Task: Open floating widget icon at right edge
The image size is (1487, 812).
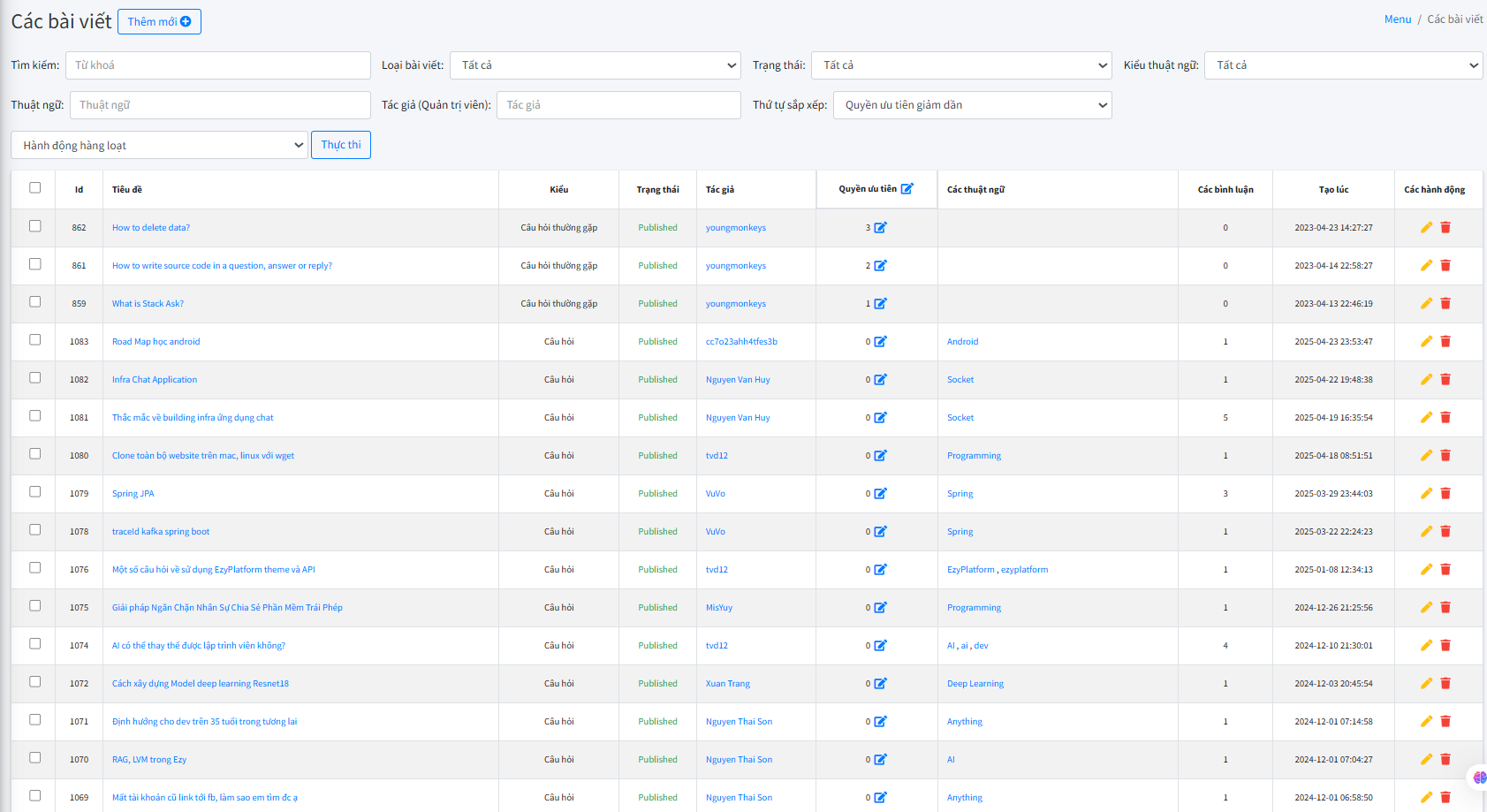Action: [x=1478, y=778]
